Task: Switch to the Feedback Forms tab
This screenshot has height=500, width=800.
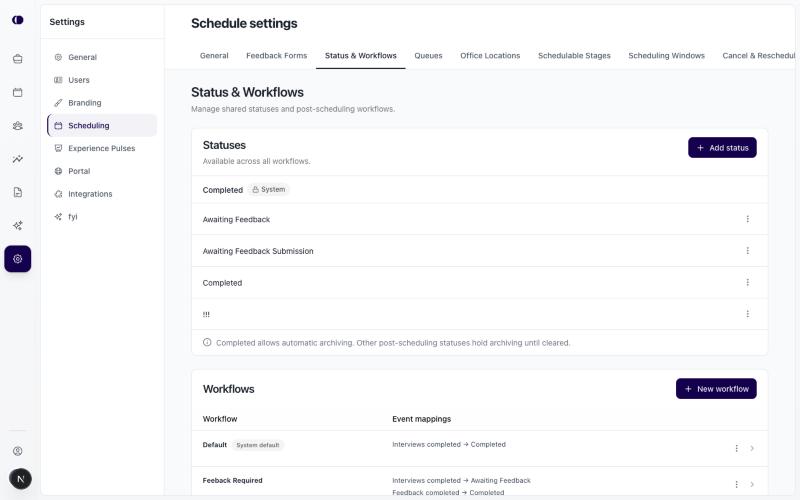Action: 277,56
